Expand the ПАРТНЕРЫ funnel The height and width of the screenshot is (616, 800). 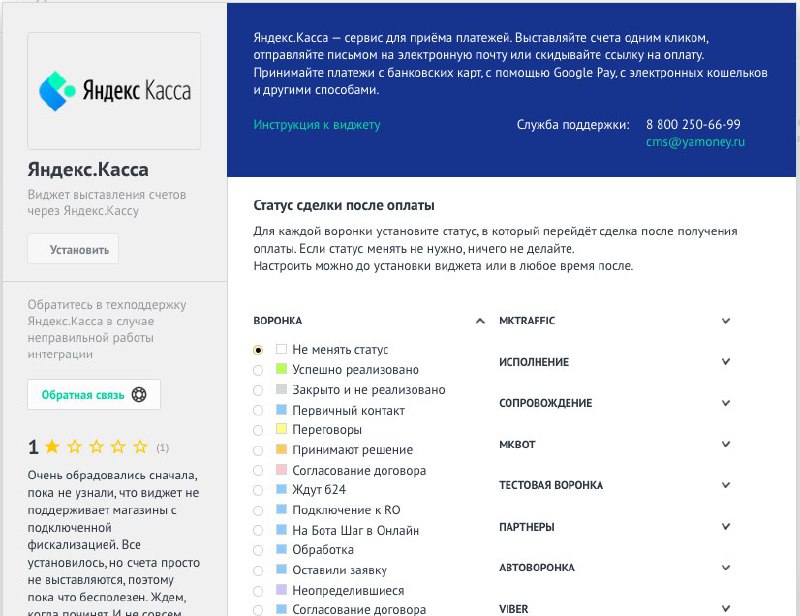(726, 527)
